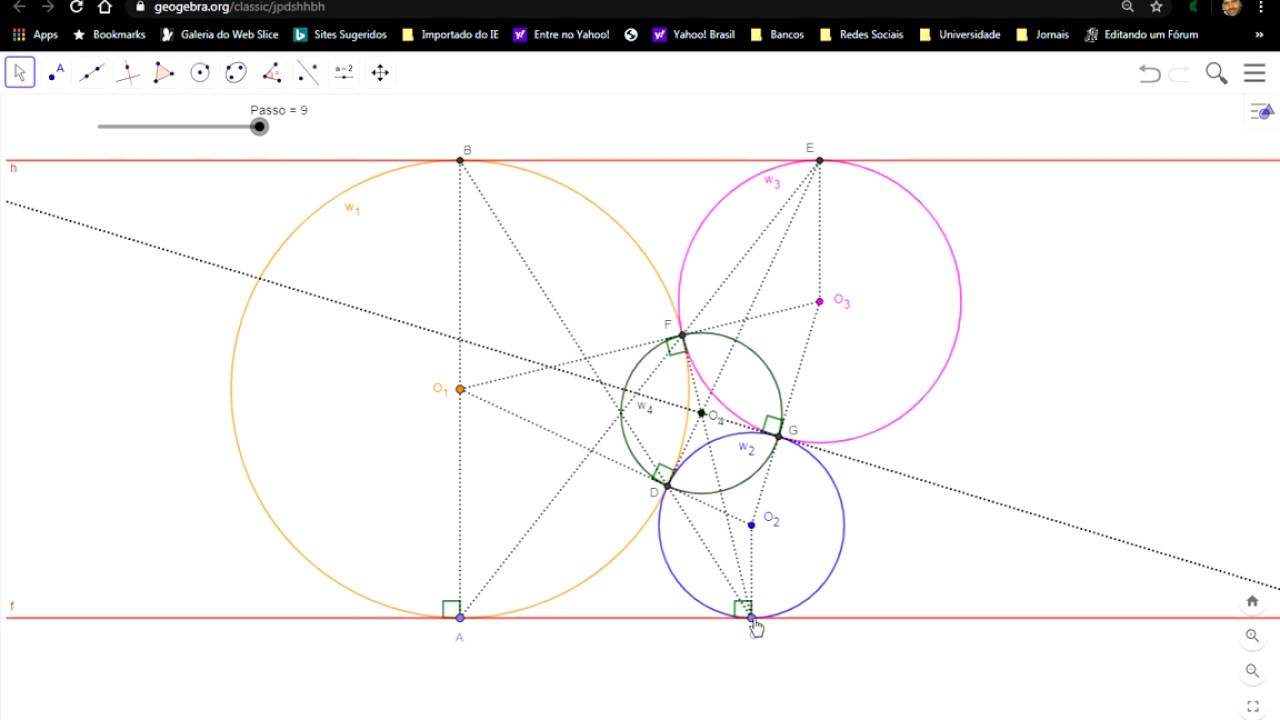Select the Point tool
This screenshot has height=720, width=1280.
pos(56,72)
